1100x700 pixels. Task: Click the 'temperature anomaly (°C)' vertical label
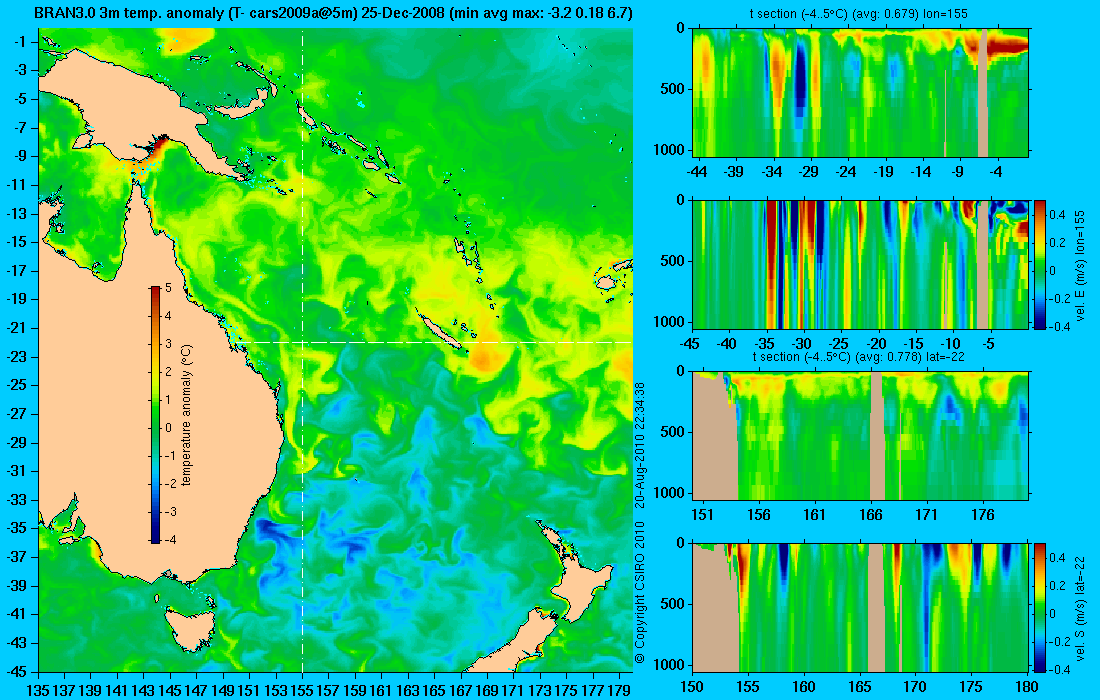[x=187, y=415]
